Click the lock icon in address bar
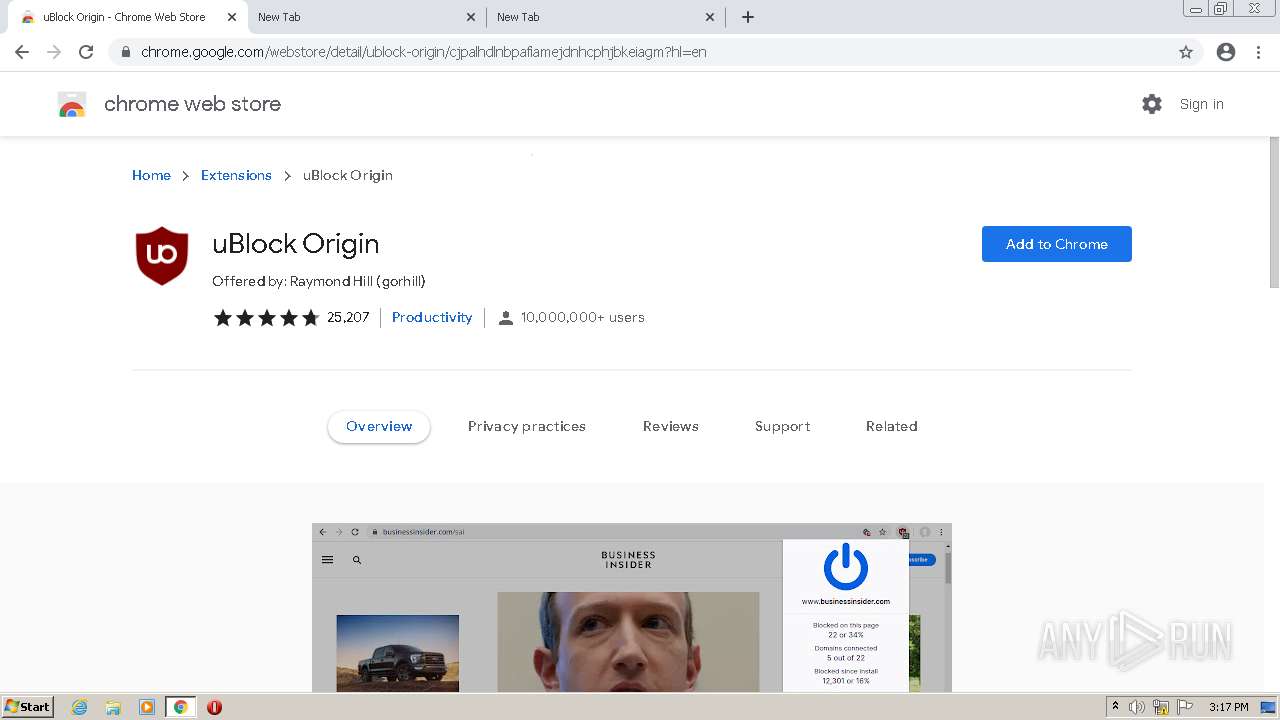The image size is (1280, 720). coord(126,52)
